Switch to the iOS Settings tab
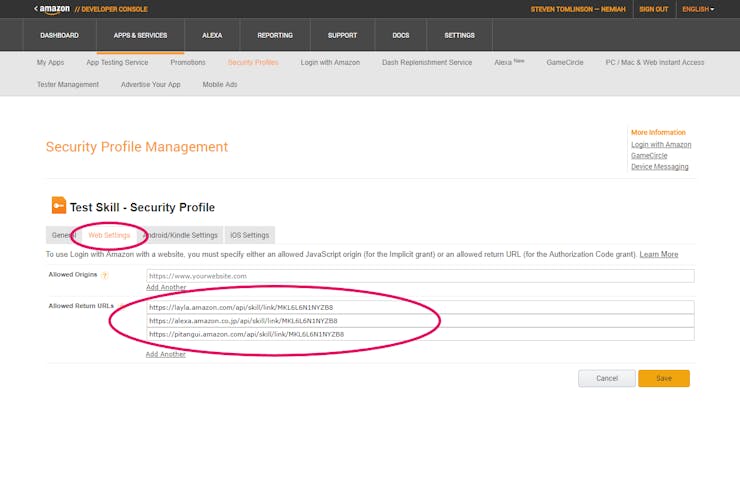740x496 pixels. [250, 235]
